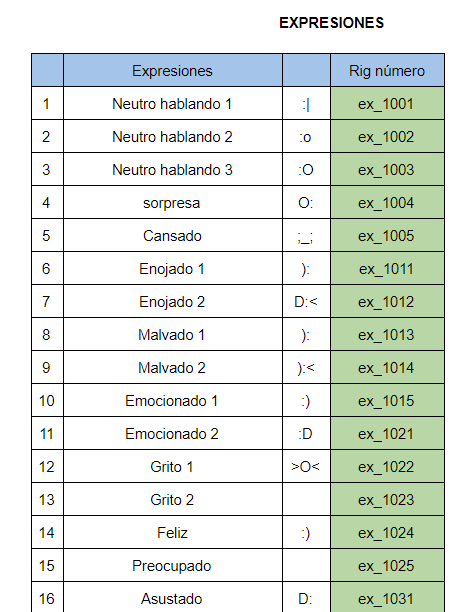Click the EXPRESIONES title heading
Screen dimensions: 475x612
[331, 23]
